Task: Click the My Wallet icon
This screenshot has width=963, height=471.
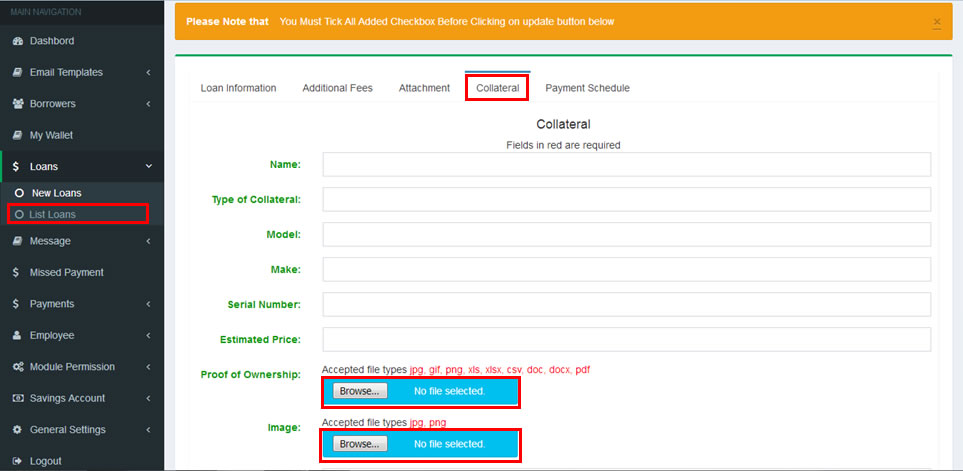Action: click(18, 135)
